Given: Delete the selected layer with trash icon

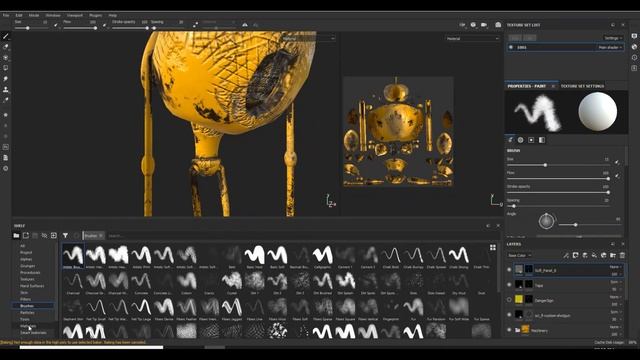Looking at the screenshot, I should click(622, 255).
